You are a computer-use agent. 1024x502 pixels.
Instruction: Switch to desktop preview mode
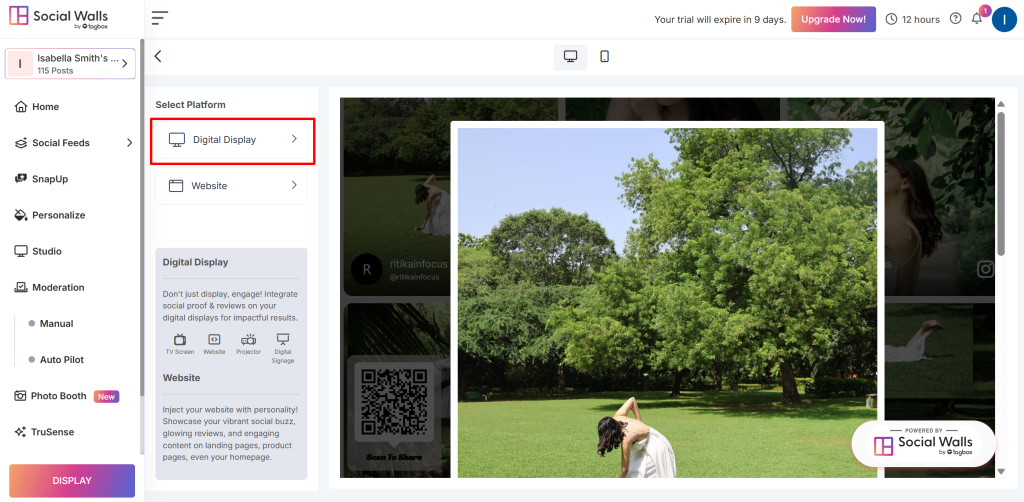[570, 57]
